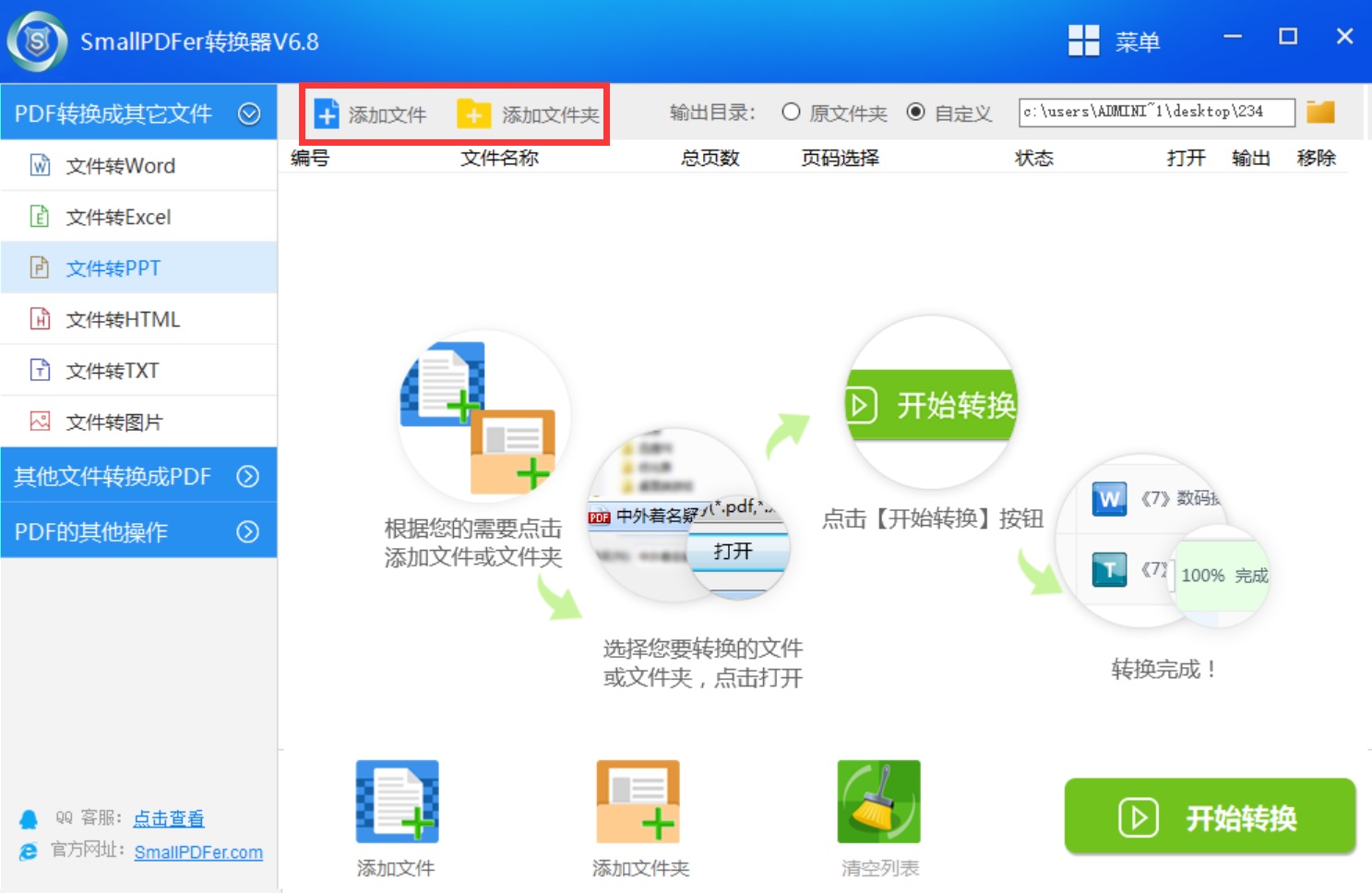Click the 添加文件 label in the top toolbar
The image size is (1372, 893).
tap(388, 114)
